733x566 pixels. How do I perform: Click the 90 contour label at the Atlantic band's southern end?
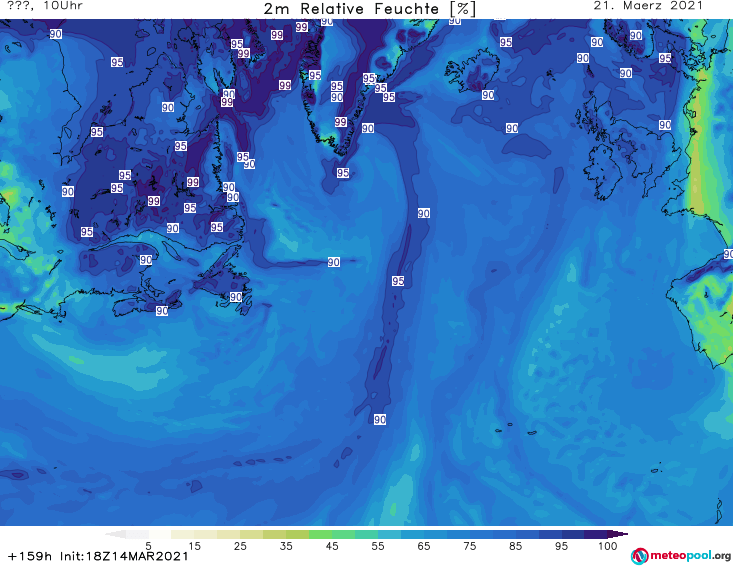coord(380,420)
